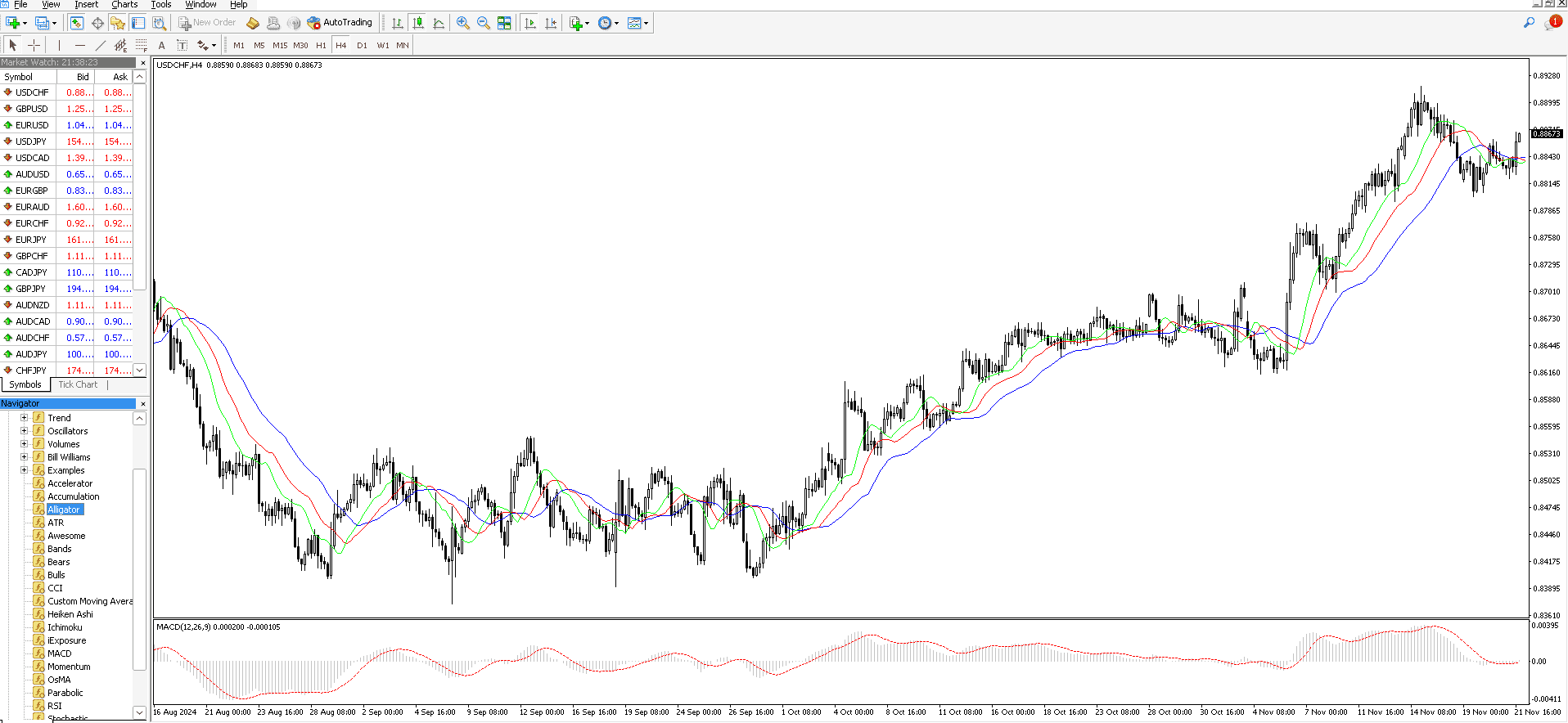Expand the Oscillators tree node
Viewport: 1568px width, 723px height.
coord(24,431)
